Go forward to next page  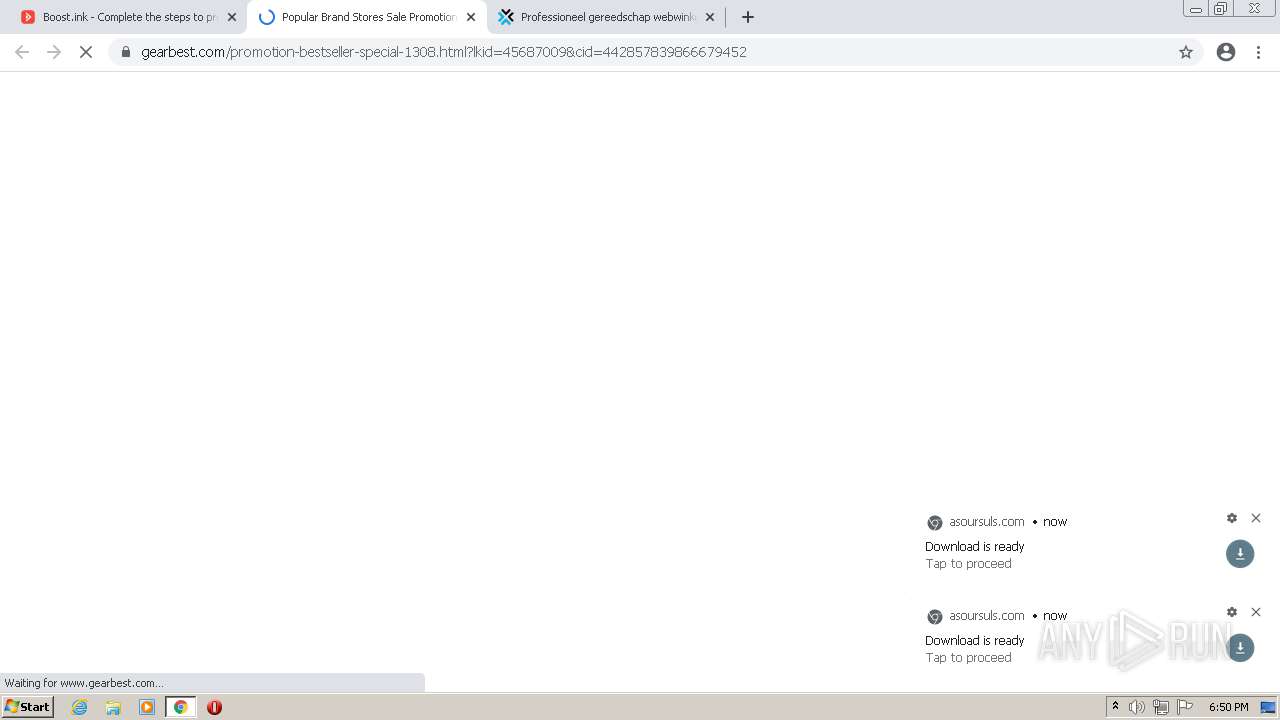point(54,52)
